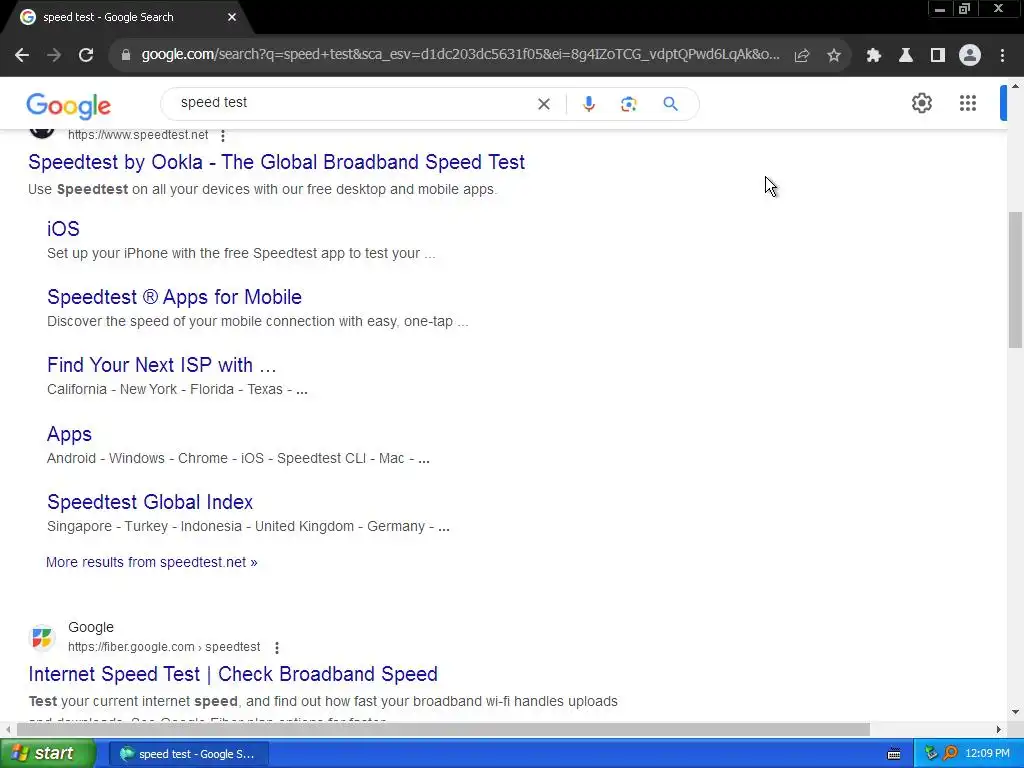Open options for the fiber.google.com result
1024x768 pixels.
click(277, 648)
